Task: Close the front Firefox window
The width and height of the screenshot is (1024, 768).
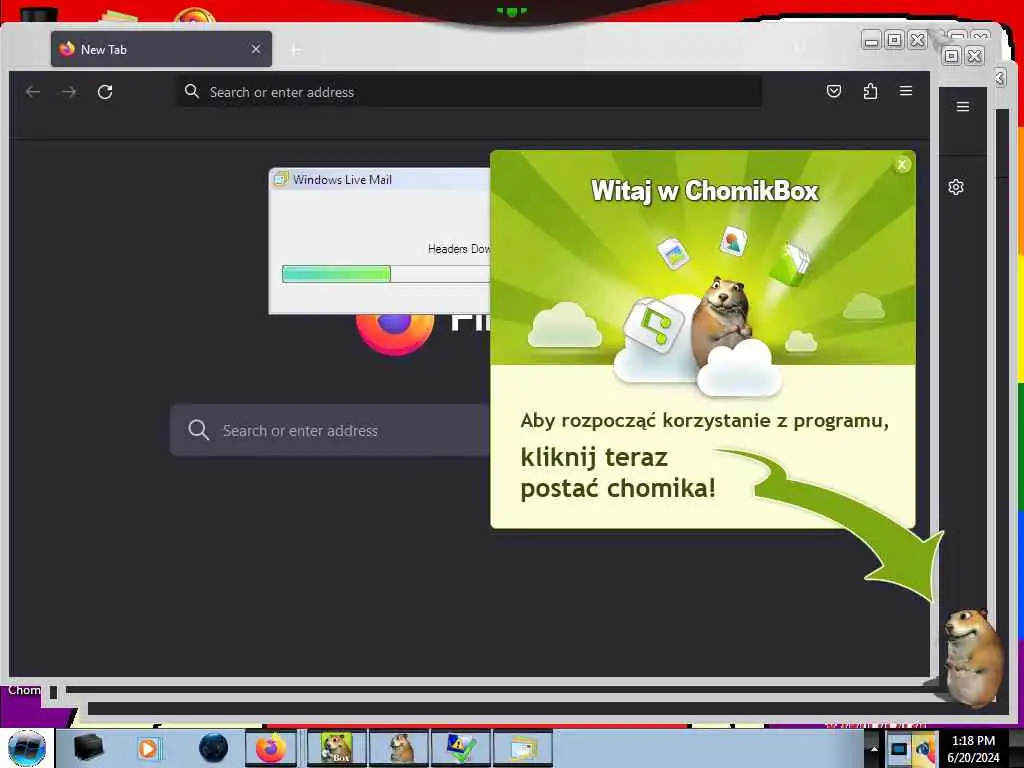Action: [918, 40]
